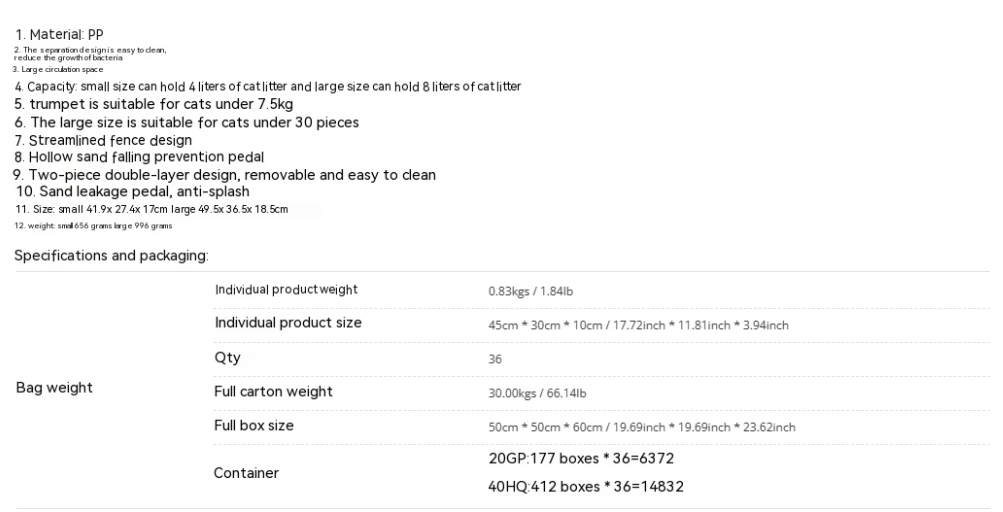Click the 40HQ container quantity line
This screenshot has height=512, width=1003.
click(x=586, y=486)
